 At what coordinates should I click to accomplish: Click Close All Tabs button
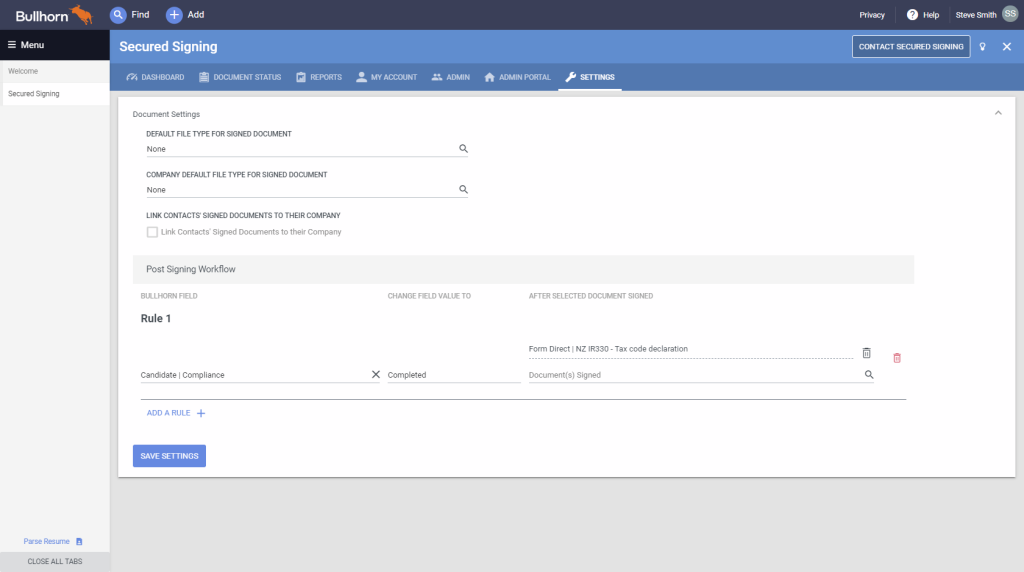tap(55, 562)
